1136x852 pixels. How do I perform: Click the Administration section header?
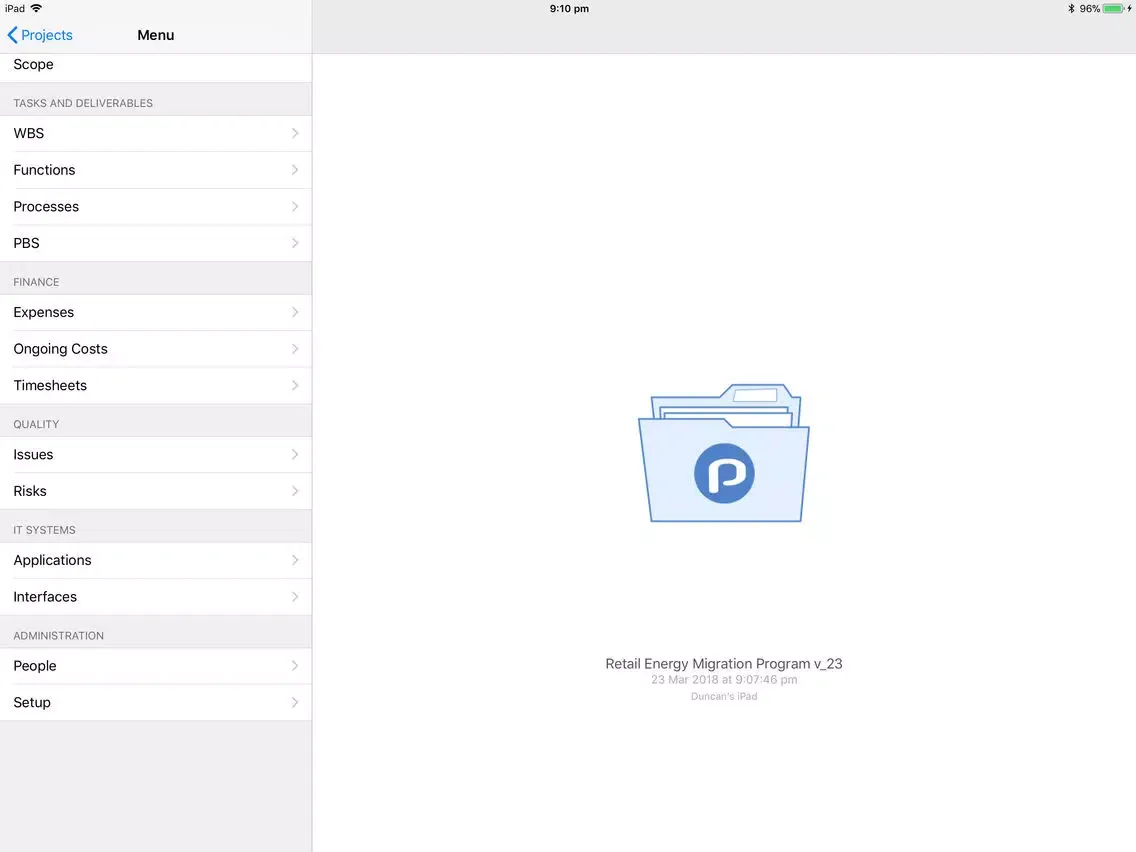pyautogui.click(x=59, y=635)
